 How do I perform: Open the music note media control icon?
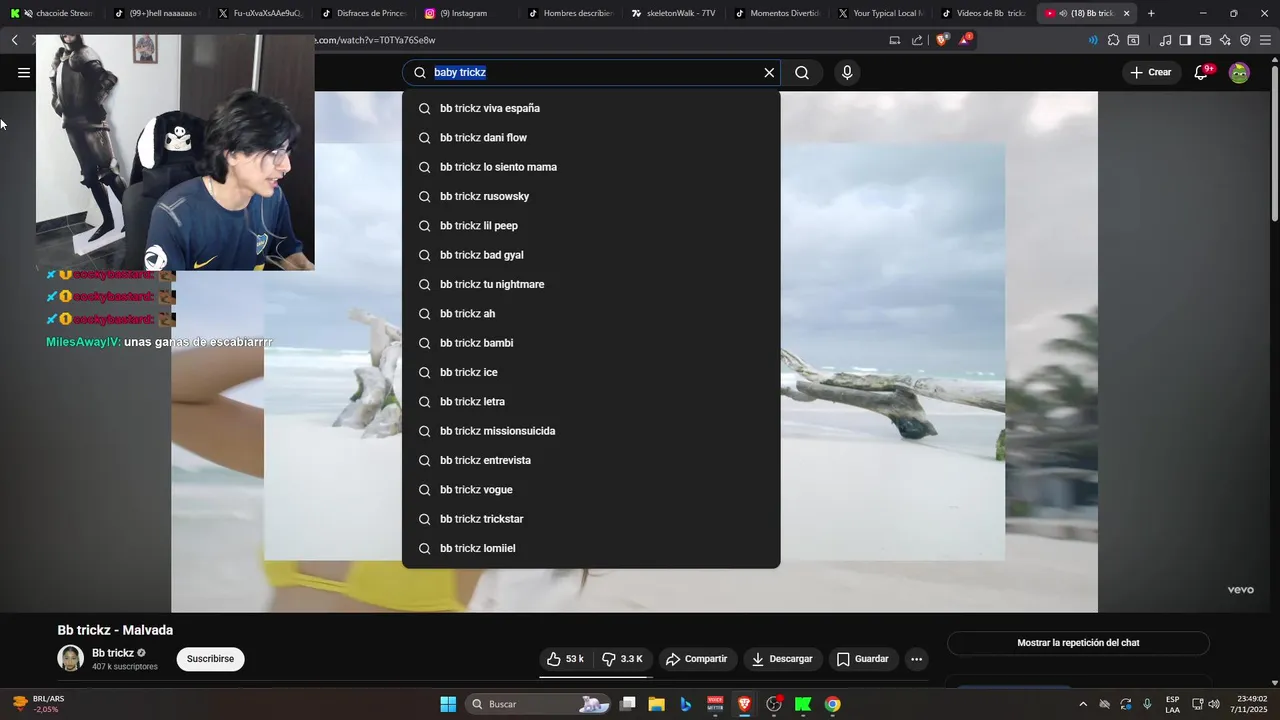coord(1165,40)
